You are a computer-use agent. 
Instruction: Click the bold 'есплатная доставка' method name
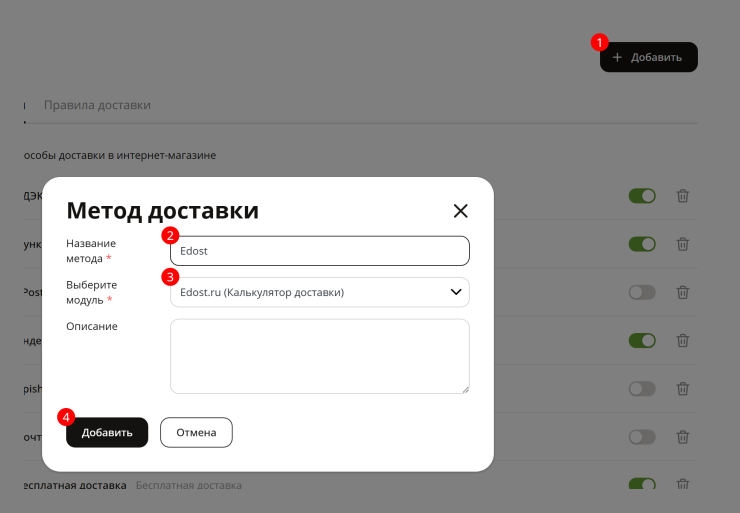(x=75, y=485)
